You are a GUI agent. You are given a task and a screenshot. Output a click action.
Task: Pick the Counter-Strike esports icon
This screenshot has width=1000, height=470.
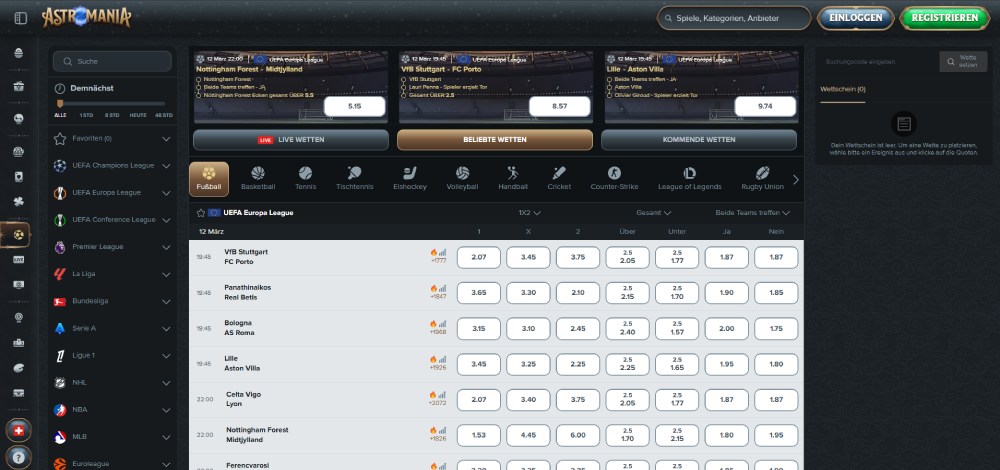point(614,178)
